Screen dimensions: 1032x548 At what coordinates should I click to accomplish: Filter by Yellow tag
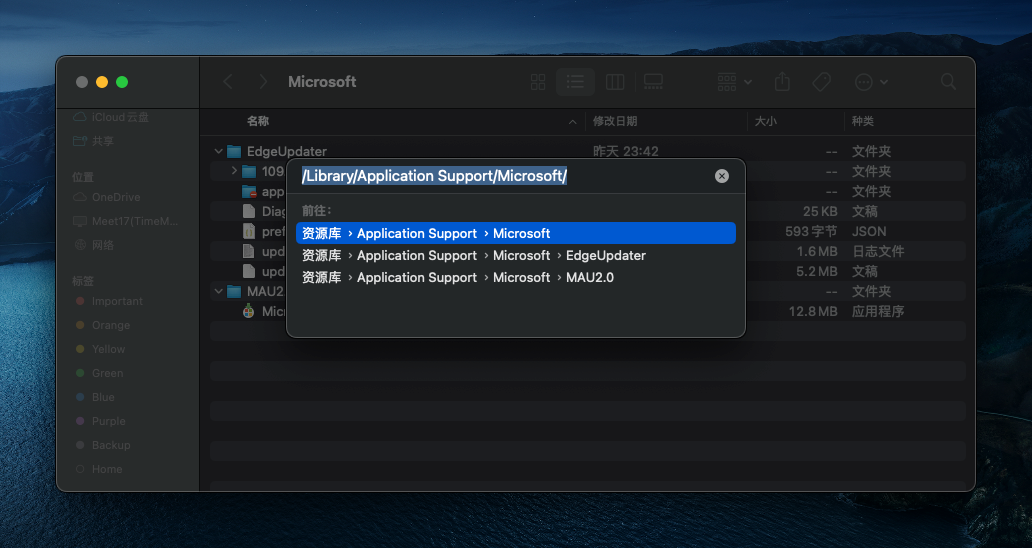point(109,349)
